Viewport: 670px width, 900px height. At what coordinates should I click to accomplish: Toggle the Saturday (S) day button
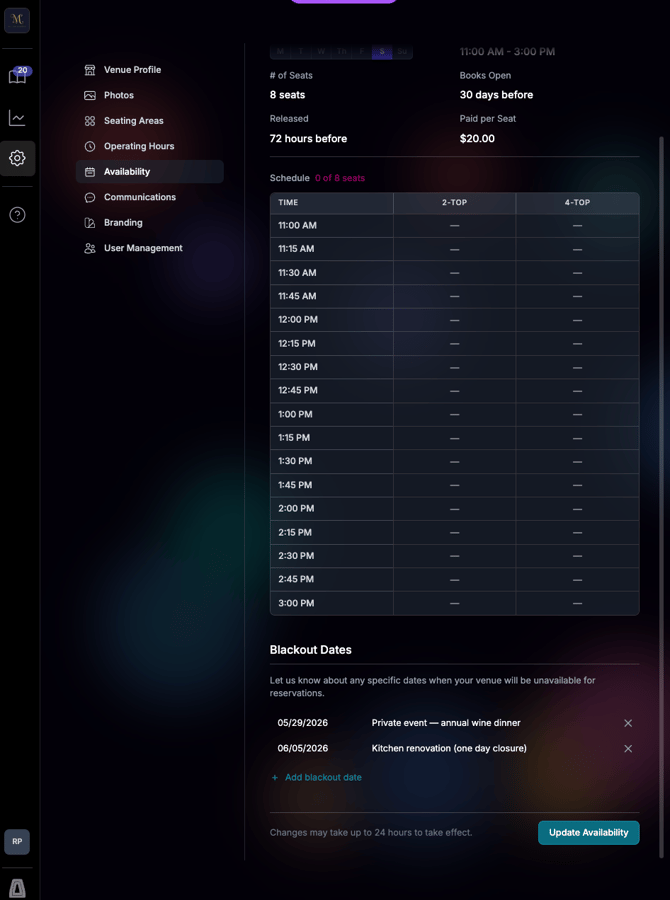pos(382,51)
